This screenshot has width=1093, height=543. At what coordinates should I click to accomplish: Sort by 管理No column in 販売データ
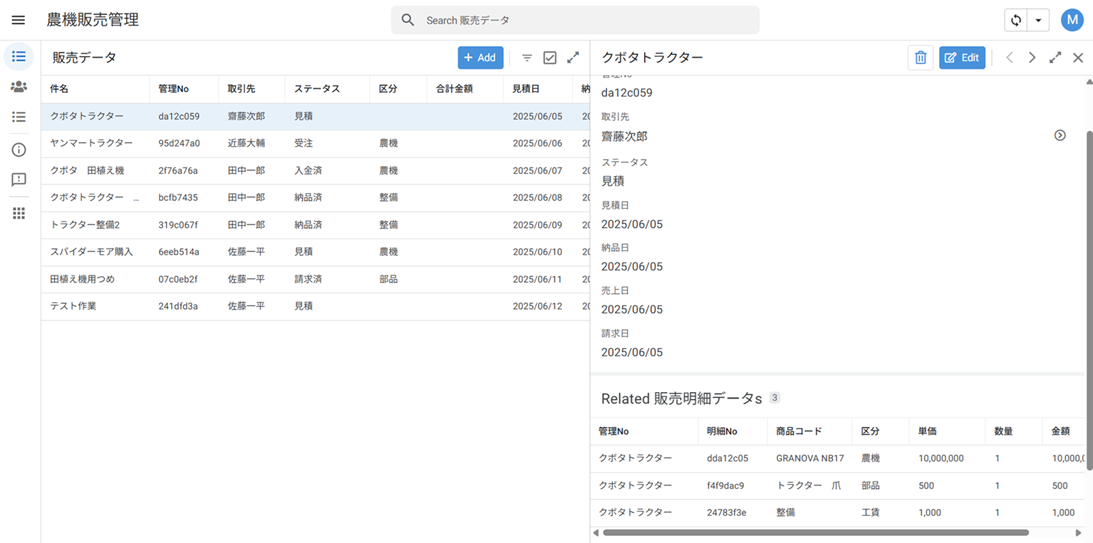[x=174, y=89]
